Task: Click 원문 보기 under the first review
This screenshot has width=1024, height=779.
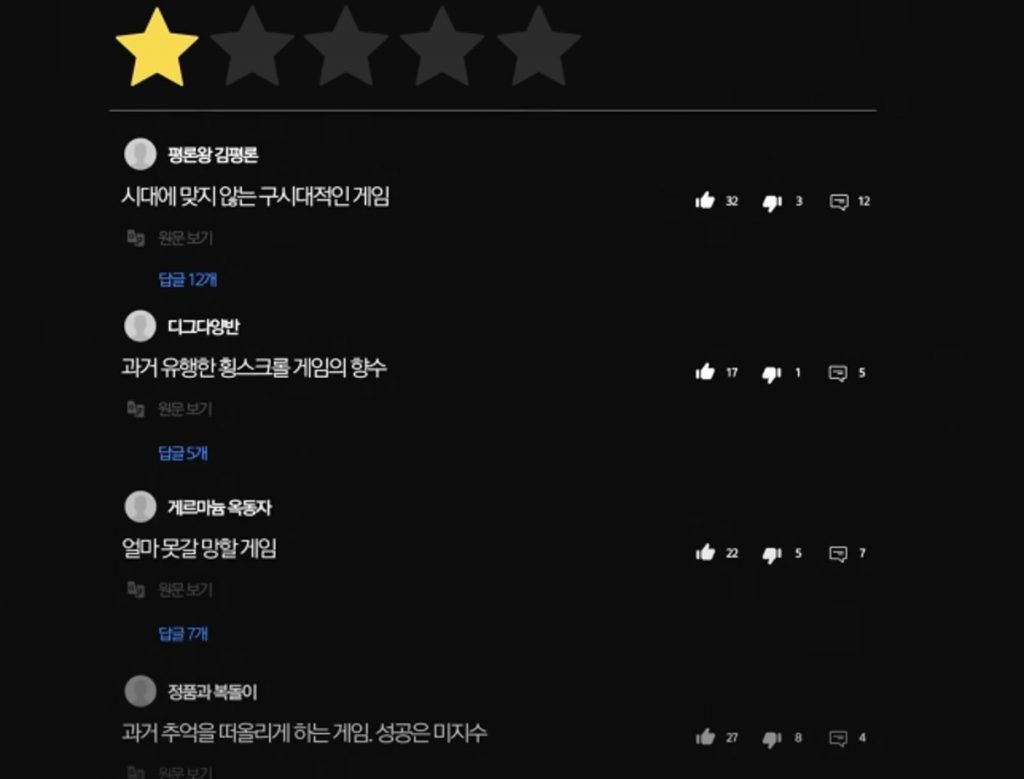Action: [185, 238]
